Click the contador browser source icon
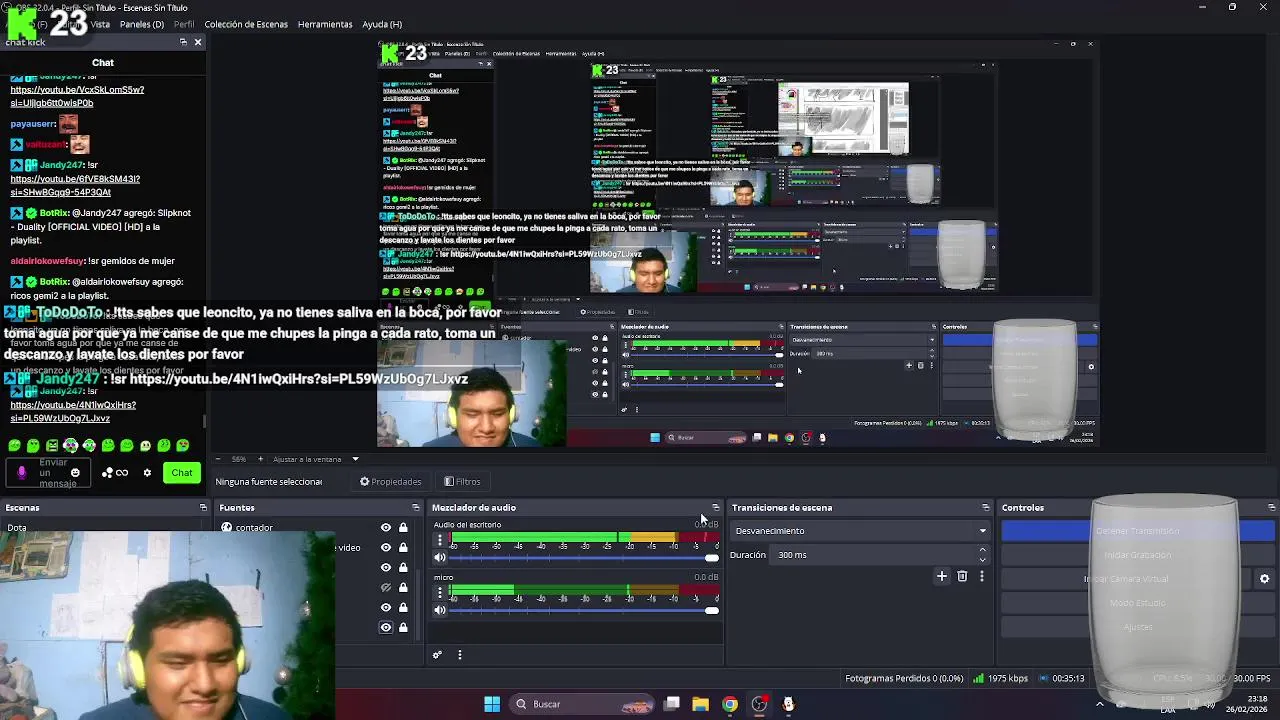Viewport: 1280px width, 720px height. 227,527
